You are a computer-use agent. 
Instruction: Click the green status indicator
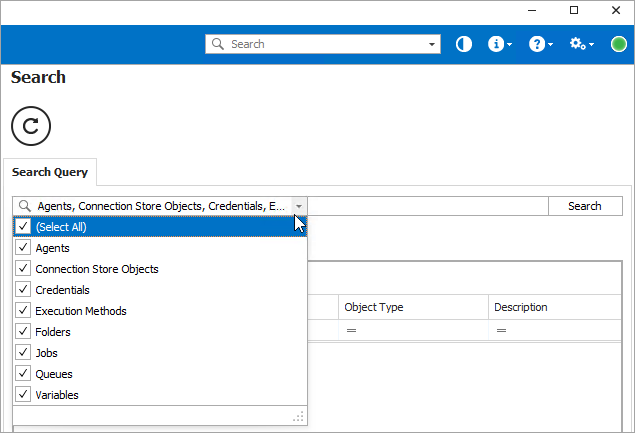pos(619,44)
